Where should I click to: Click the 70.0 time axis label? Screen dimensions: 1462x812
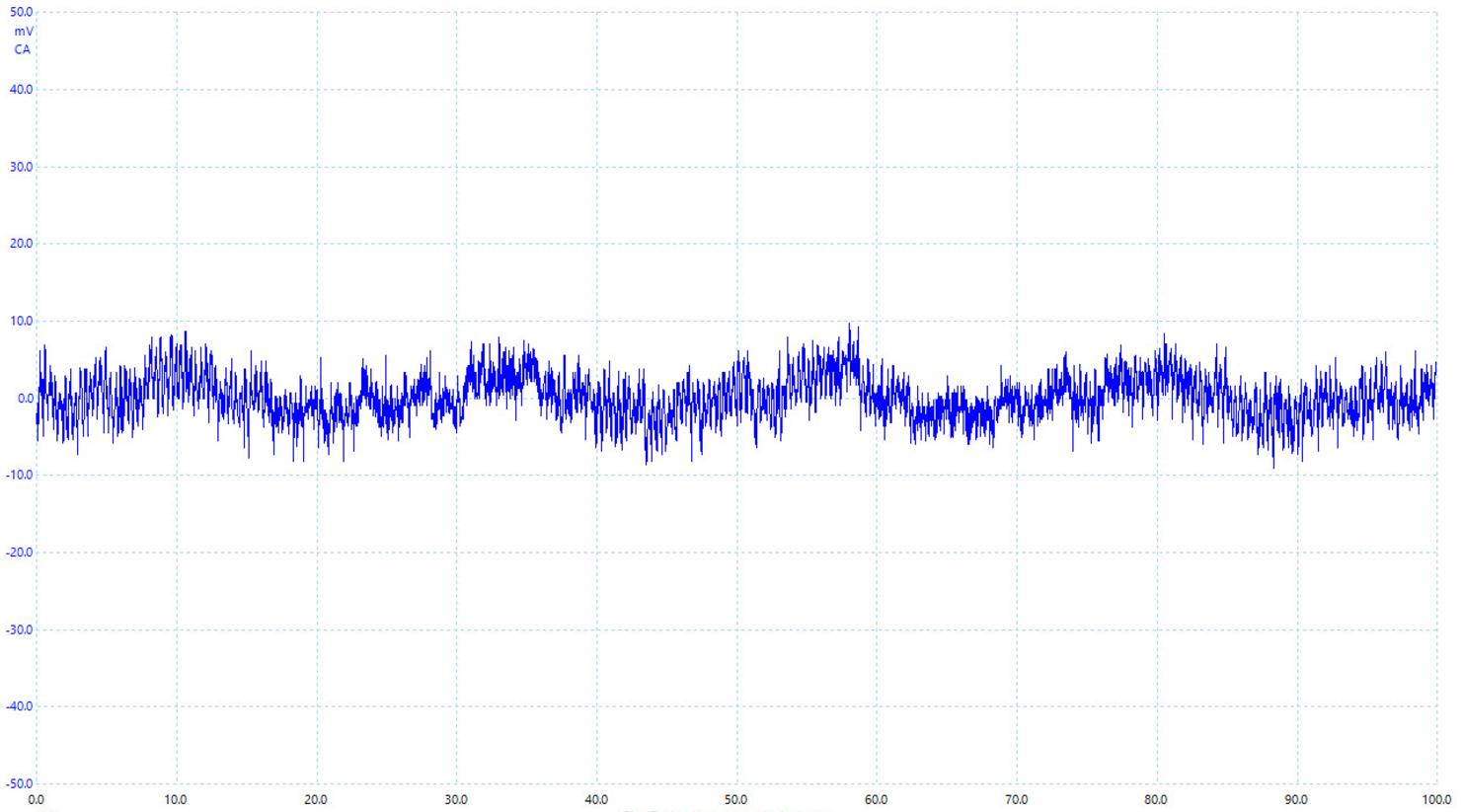[x=1016, y=800]
